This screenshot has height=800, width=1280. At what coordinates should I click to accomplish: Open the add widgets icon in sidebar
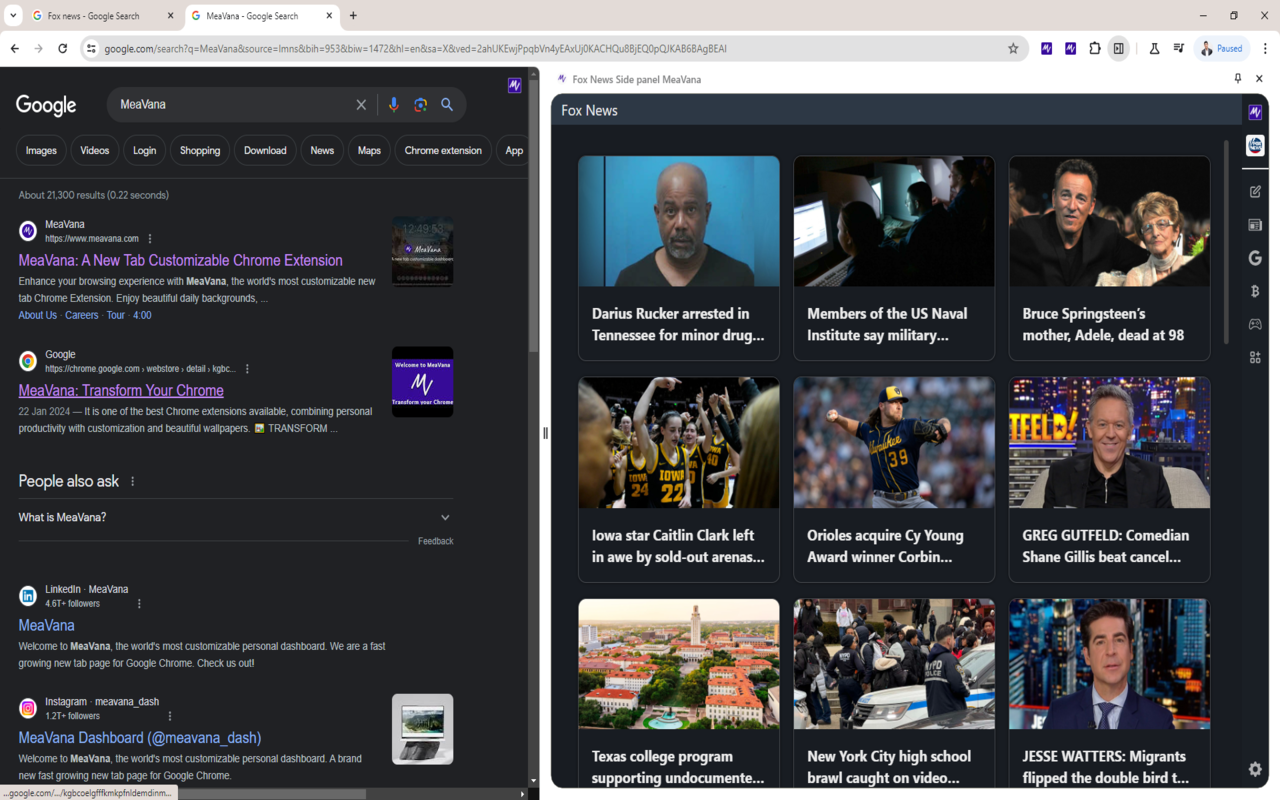[x=1255, y=357]
